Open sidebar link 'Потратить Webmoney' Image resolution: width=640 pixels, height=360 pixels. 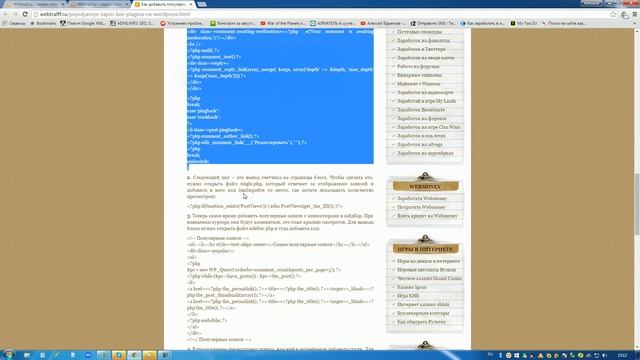(x=421, y=207)
